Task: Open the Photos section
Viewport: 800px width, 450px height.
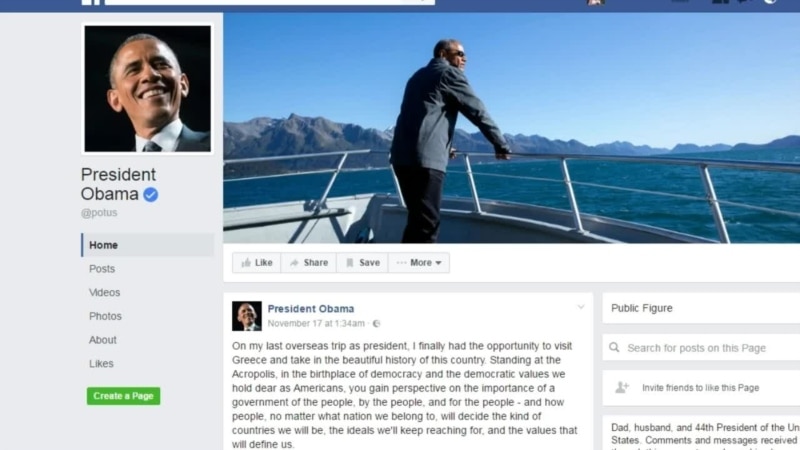Action: coord(105,316)
